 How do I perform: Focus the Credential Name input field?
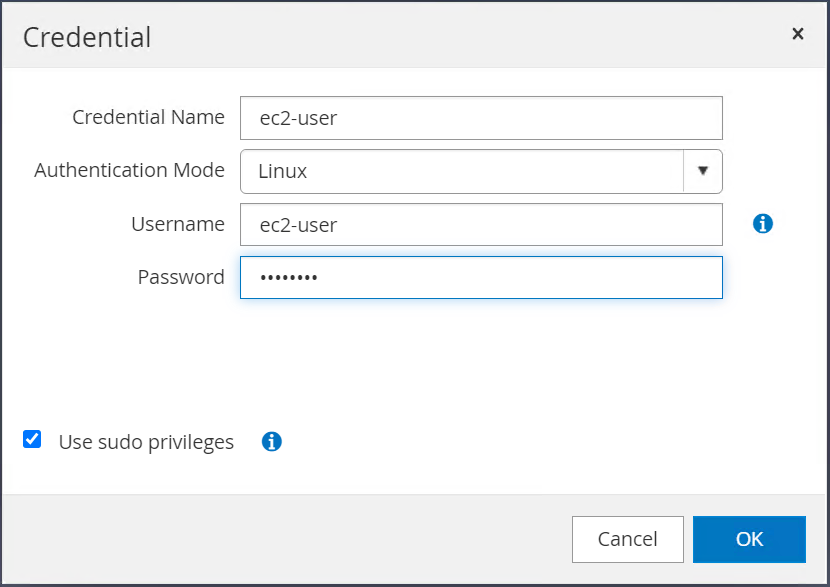coord(481,118)
